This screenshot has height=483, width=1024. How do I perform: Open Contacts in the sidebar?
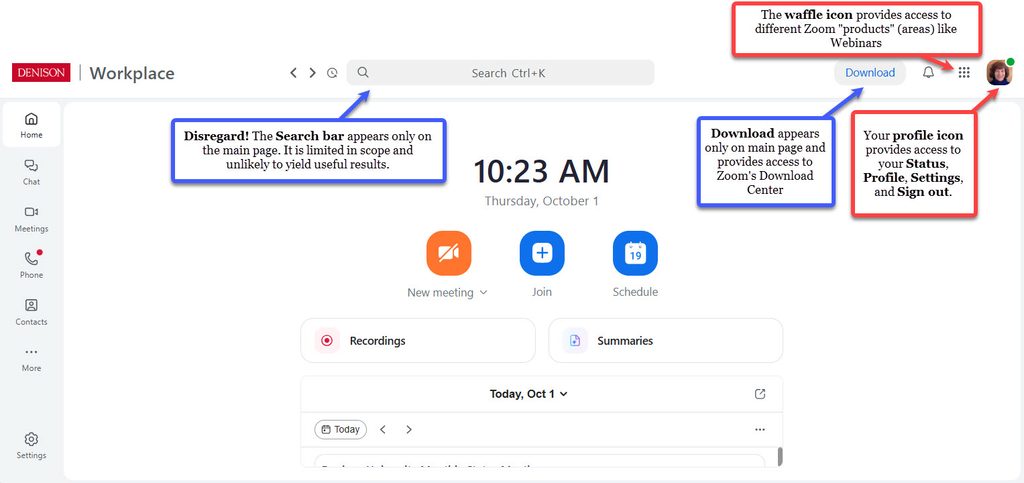(31, 312)
